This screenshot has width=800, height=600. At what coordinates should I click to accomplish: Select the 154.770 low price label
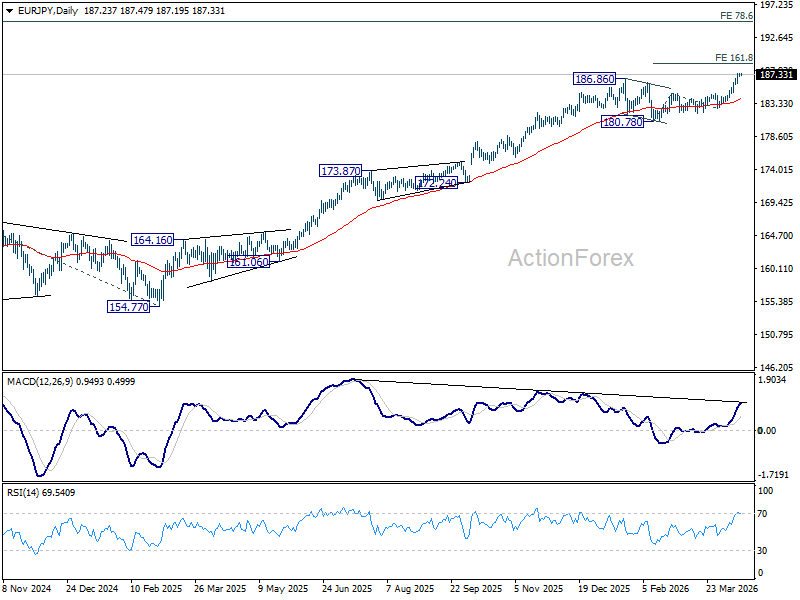(129, 307)
